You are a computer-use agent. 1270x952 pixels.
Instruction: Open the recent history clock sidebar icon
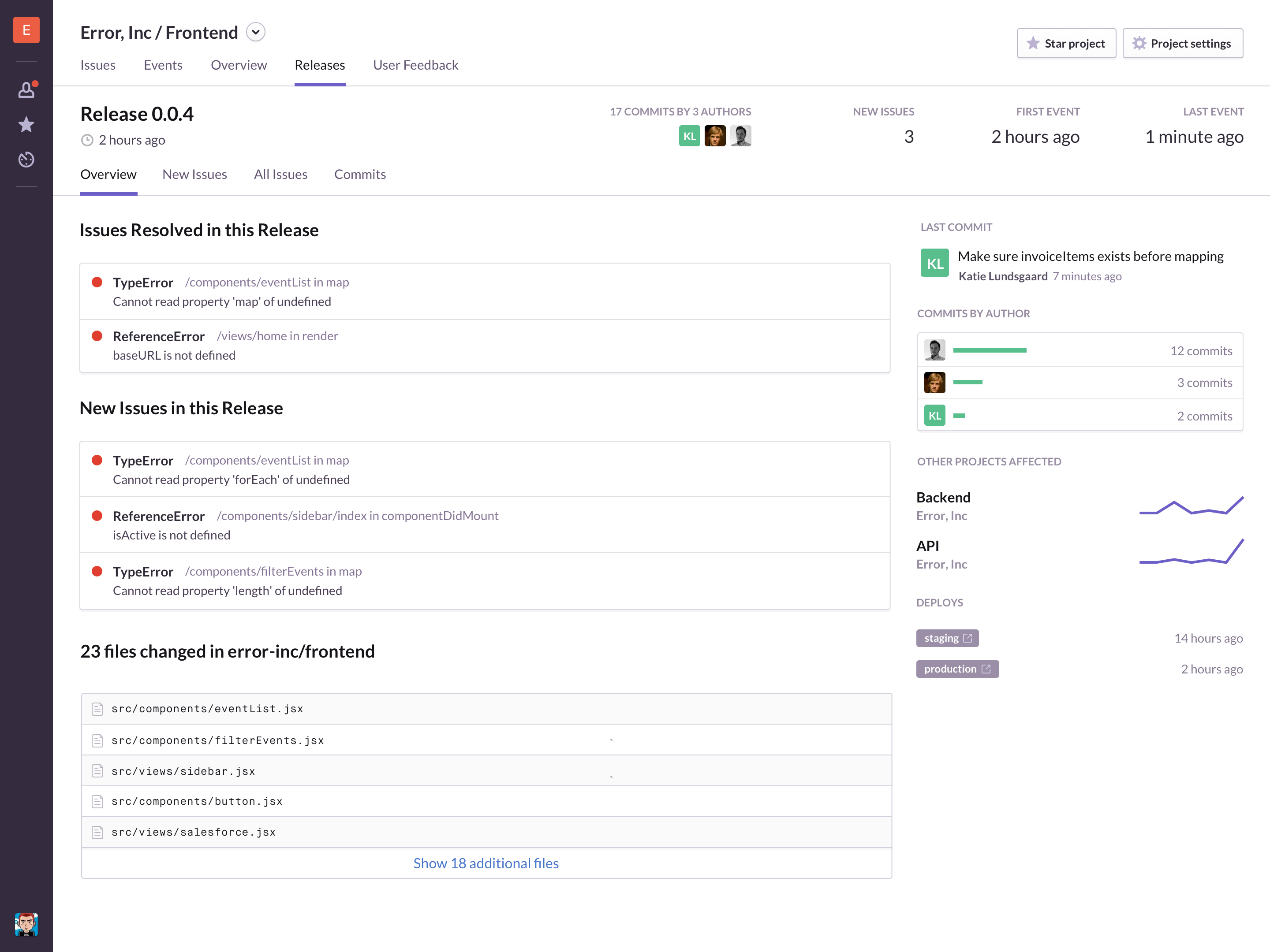click(x=26, y=160)
